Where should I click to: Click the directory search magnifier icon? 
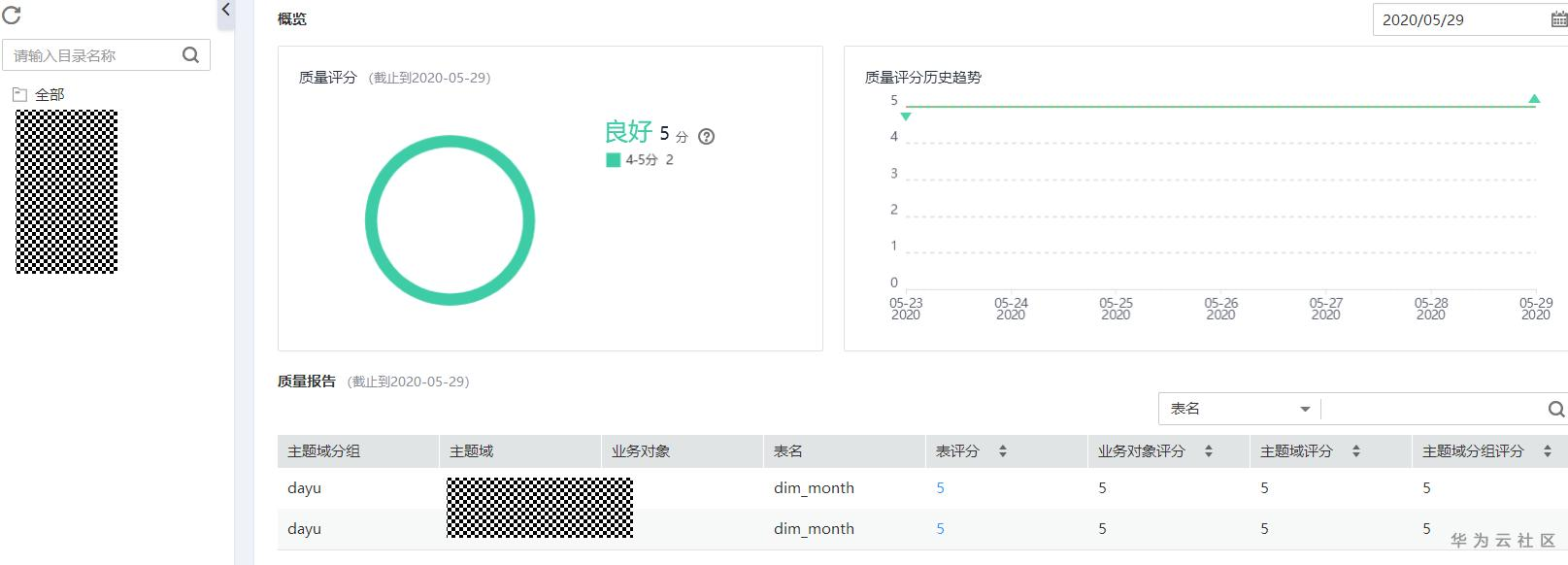(190, 55)
